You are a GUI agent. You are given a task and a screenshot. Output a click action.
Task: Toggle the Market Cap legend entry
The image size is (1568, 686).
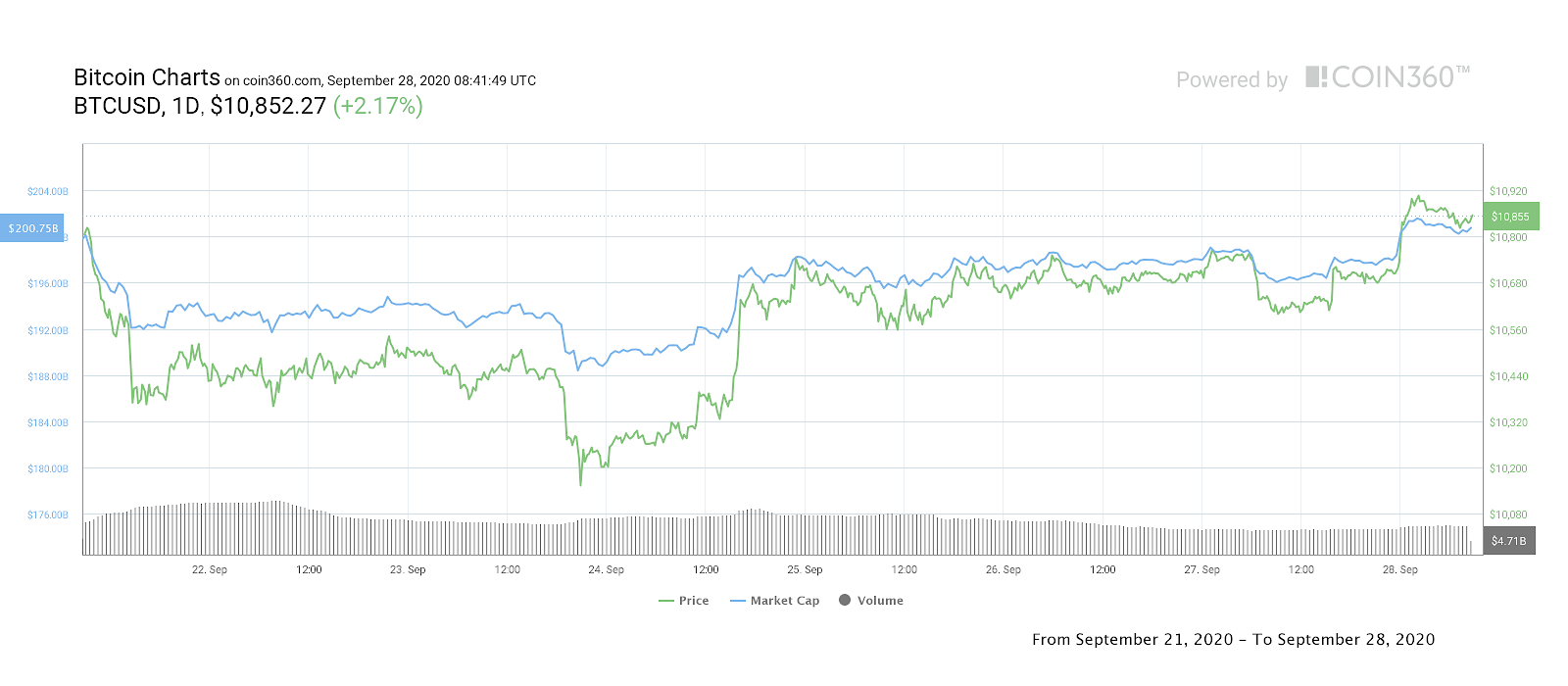775,601
